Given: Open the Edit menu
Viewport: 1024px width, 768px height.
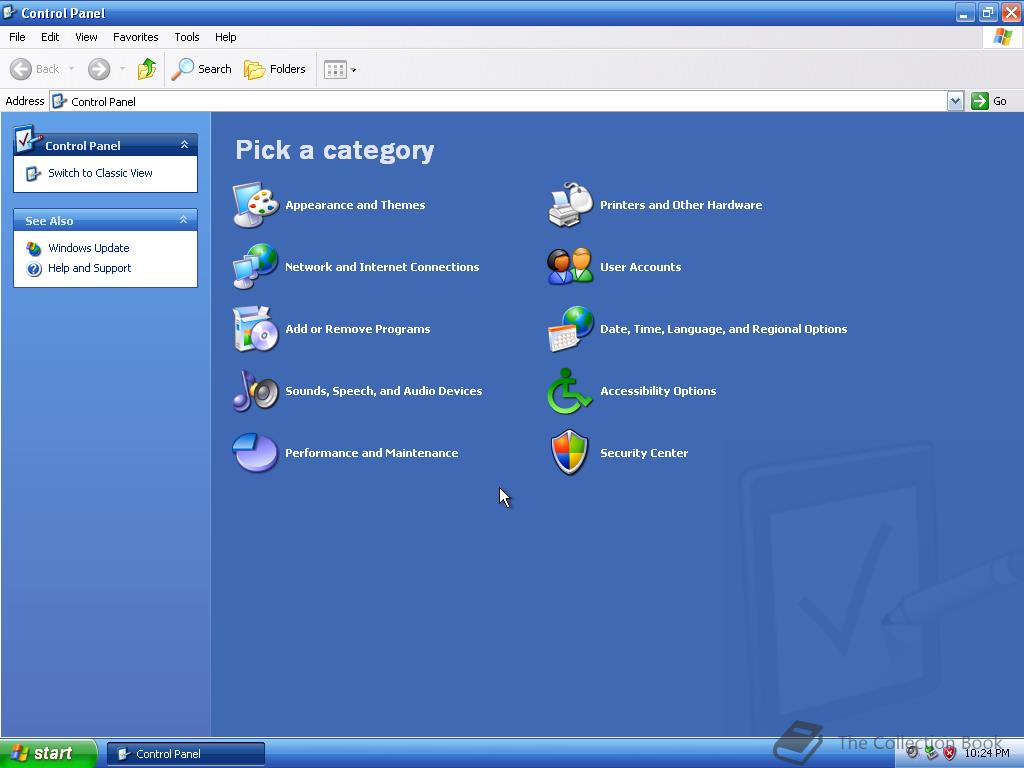Looking at the screenshot, I should pos(50,37).
